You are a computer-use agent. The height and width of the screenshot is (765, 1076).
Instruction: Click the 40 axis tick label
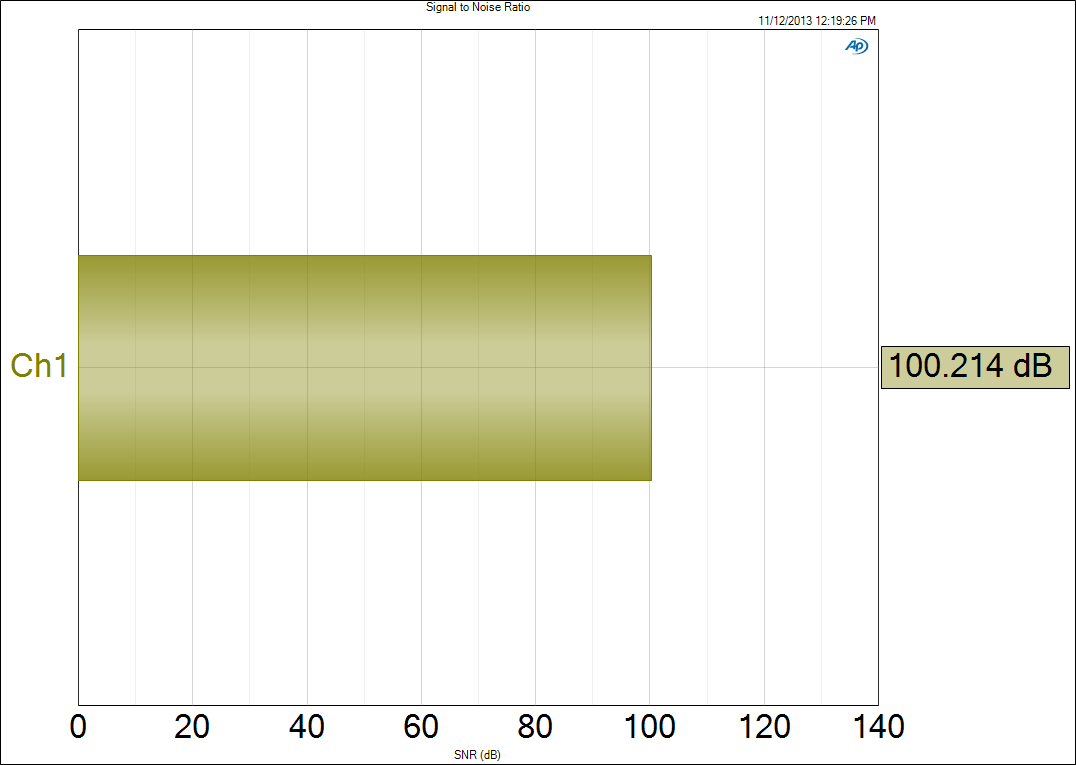pyautogui.click(x=307, y=727)
